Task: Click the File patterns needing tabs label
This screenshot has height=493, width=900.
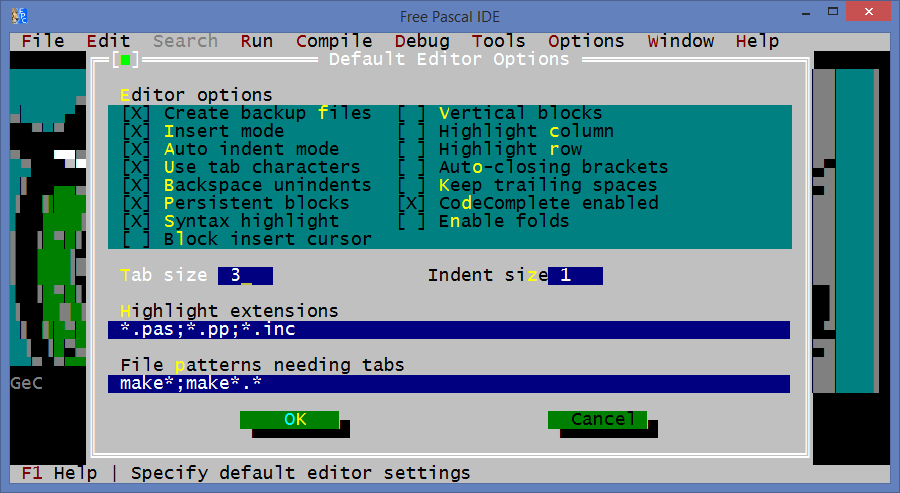Action: click(262, 365)
